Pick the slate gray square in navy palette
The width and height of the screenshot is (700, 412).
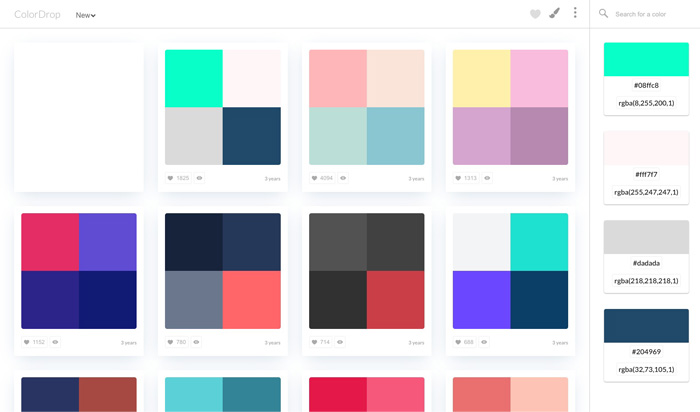tap(194, 300)
